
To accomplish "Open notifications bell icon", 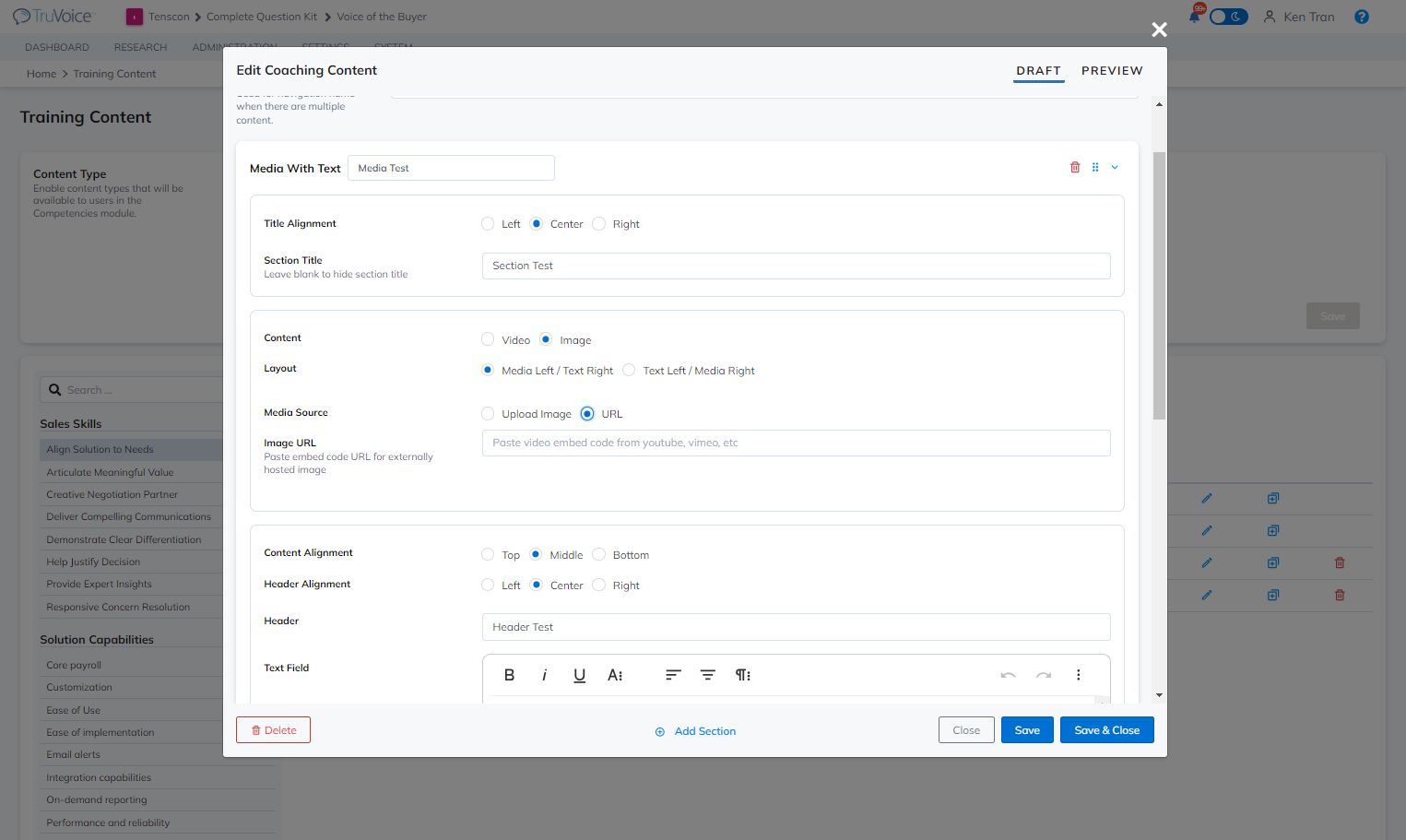I will [x=1195, y=16].
